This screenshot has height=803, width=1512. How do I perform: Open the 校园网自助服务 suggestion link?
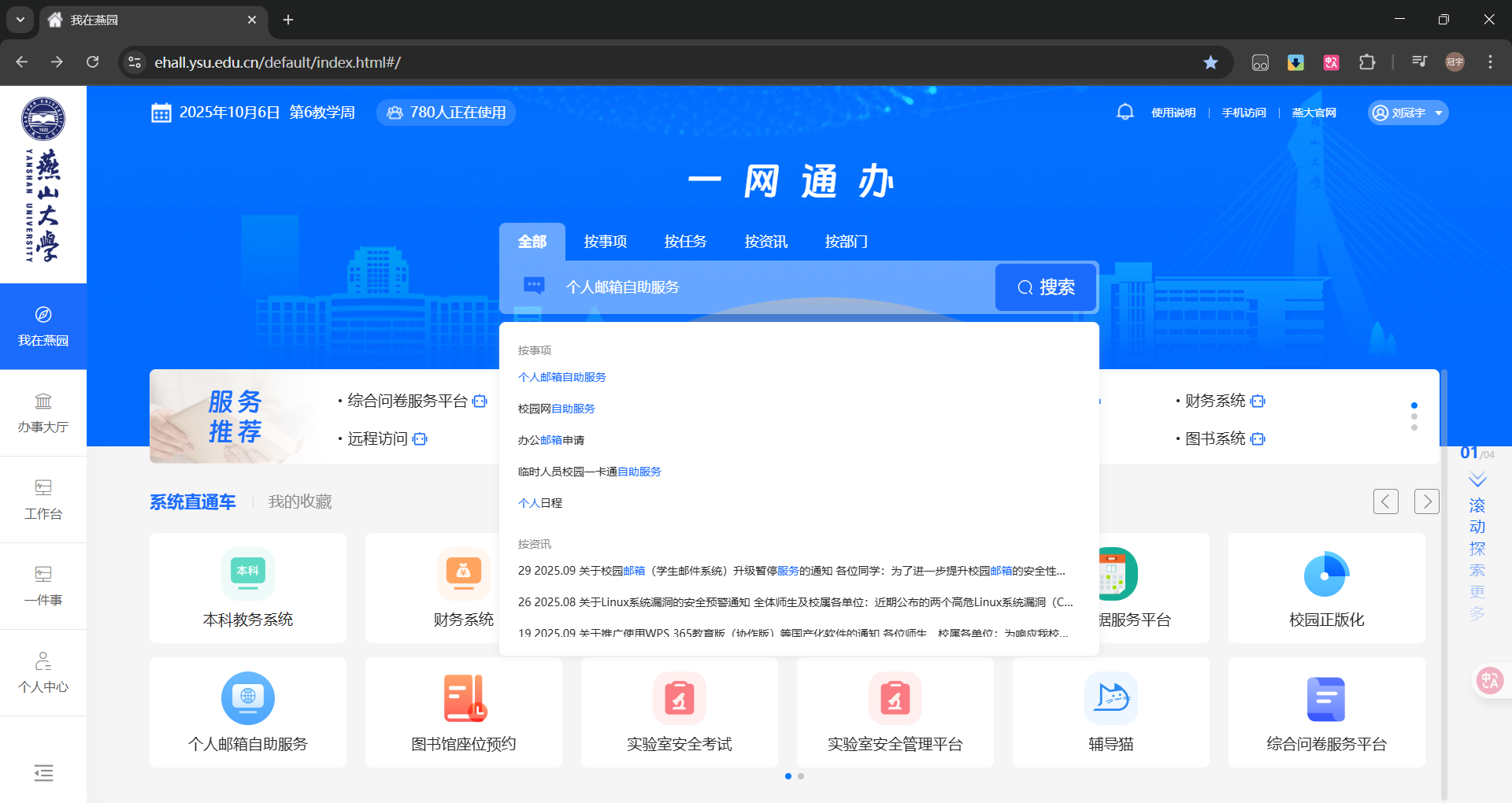coord(556,408)
